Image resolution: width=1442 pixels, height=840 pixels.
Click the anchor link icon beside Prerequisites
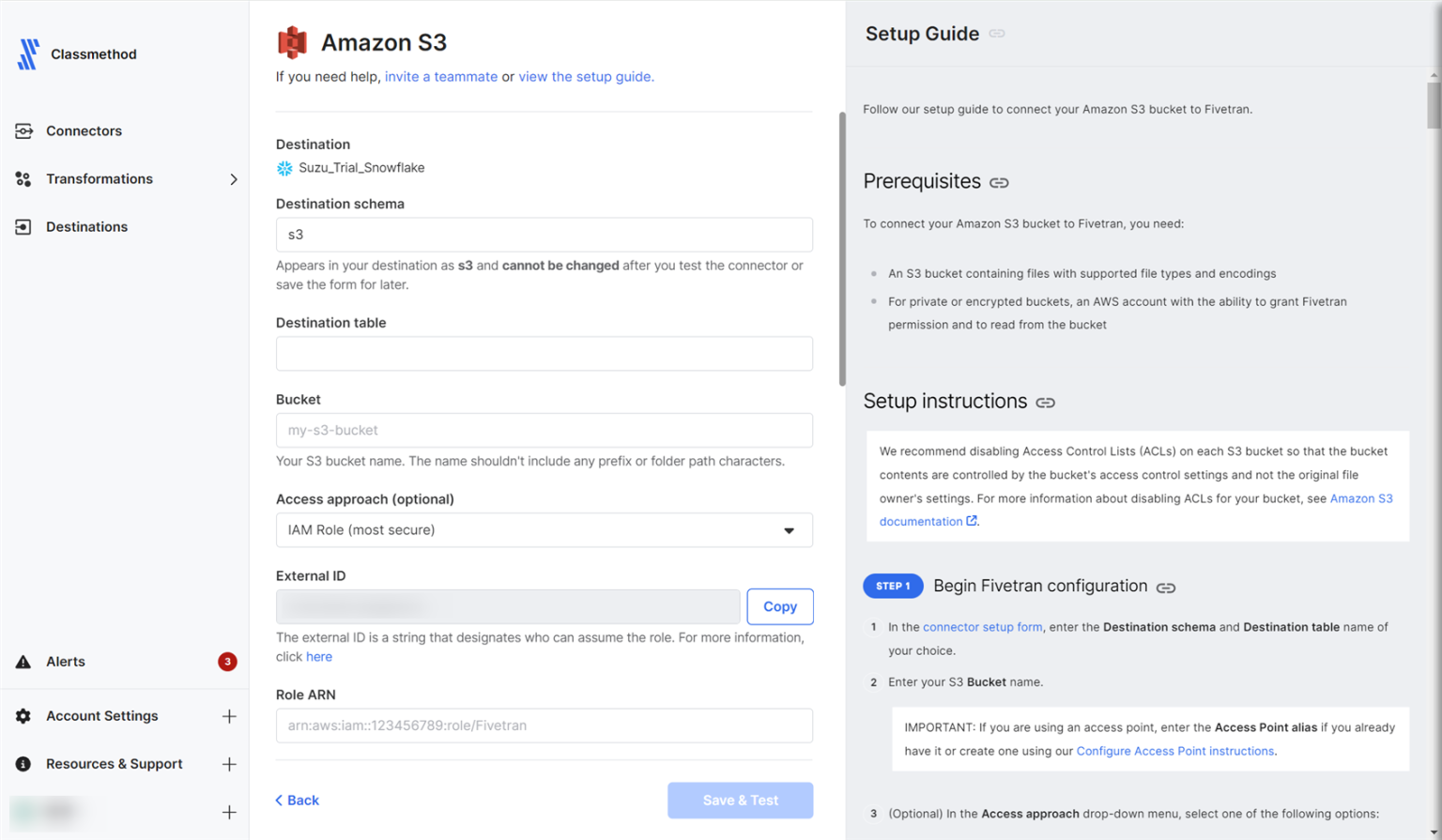tap(999, 182)
